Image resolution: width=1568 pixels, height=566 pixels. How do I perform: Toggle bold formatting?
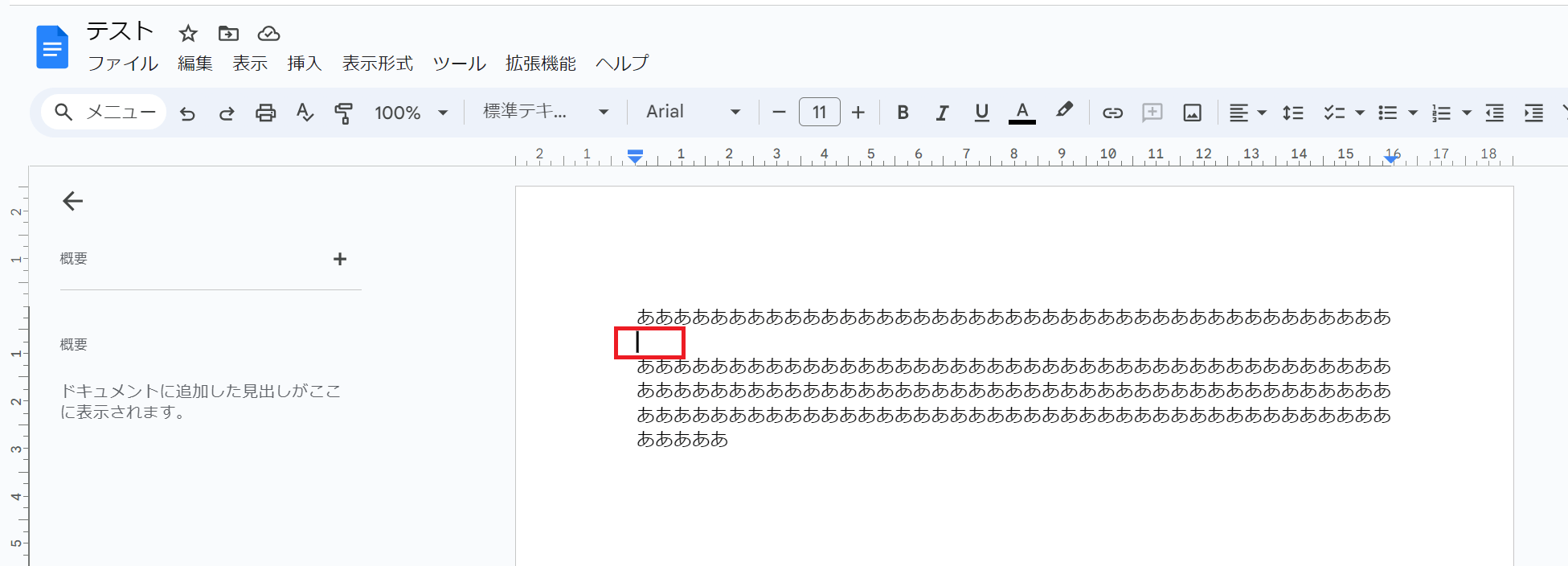[903, 113]
